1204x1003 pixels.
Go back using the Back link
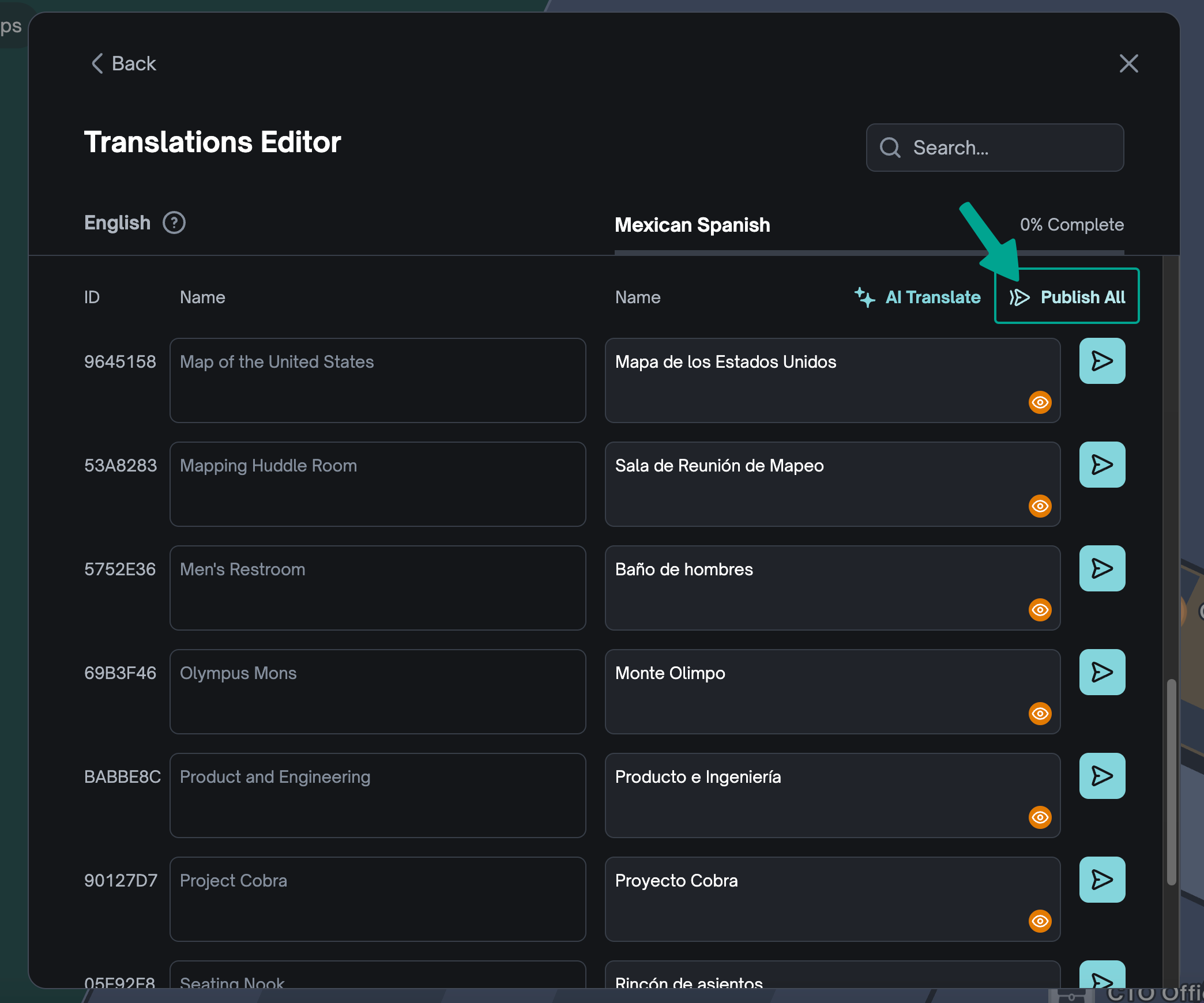[123, 63]
